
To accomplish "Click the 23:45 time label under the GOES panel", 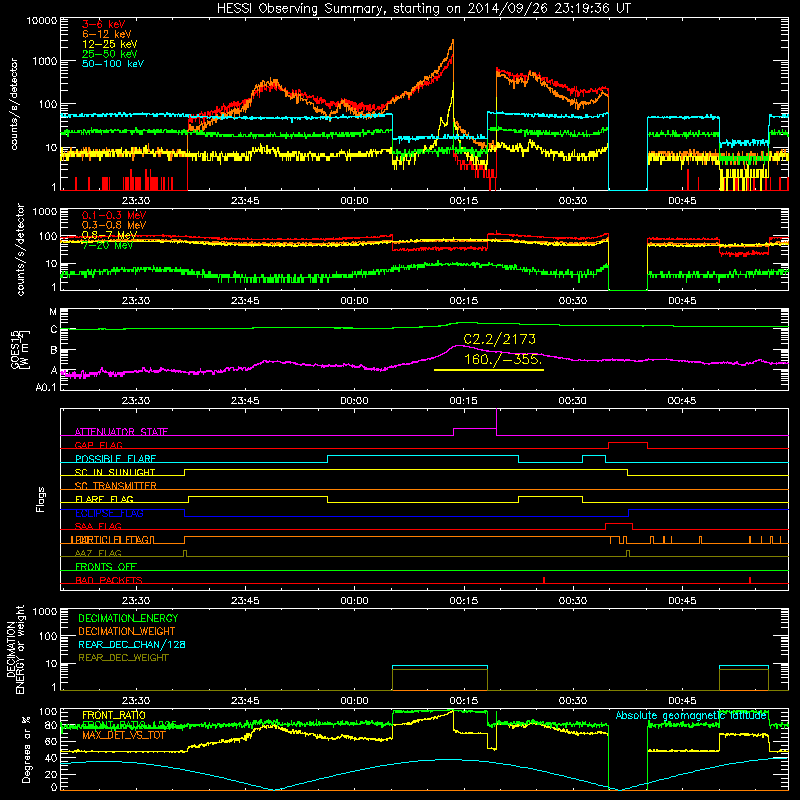I will click(x=245, y=401).
